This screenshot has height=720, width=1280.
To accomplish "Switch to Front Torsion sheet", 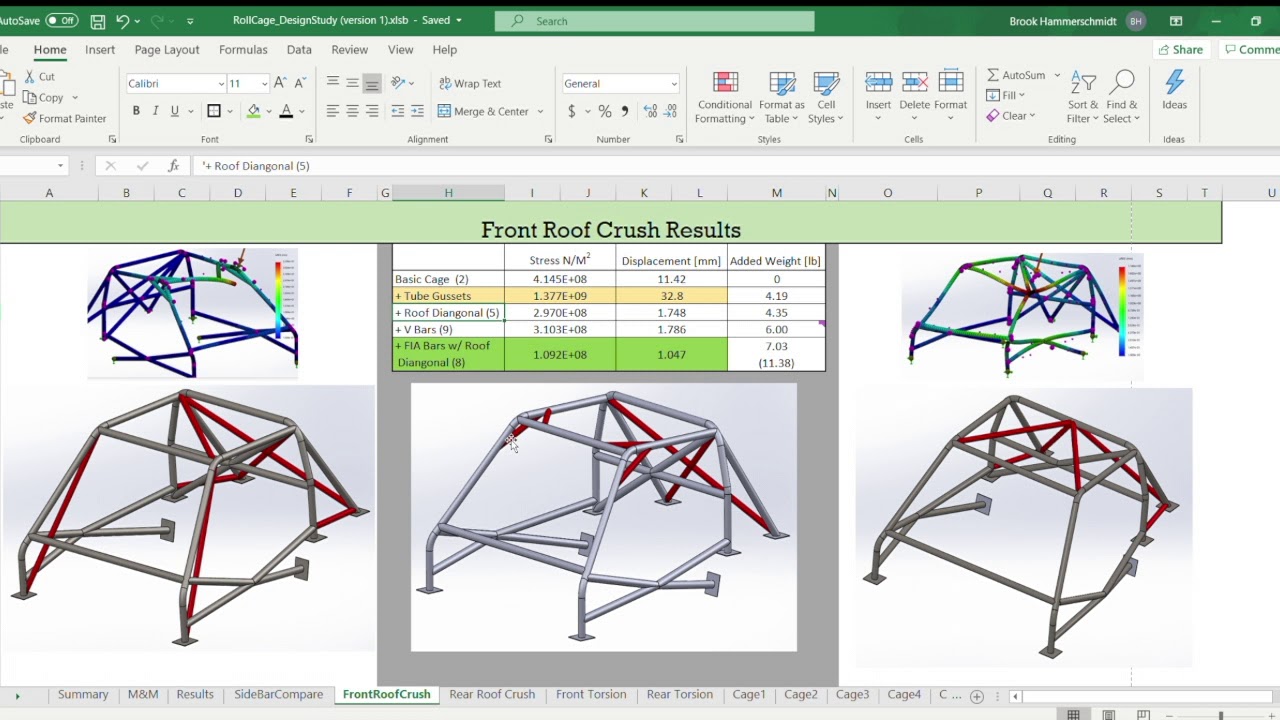I will click(591, 694).
